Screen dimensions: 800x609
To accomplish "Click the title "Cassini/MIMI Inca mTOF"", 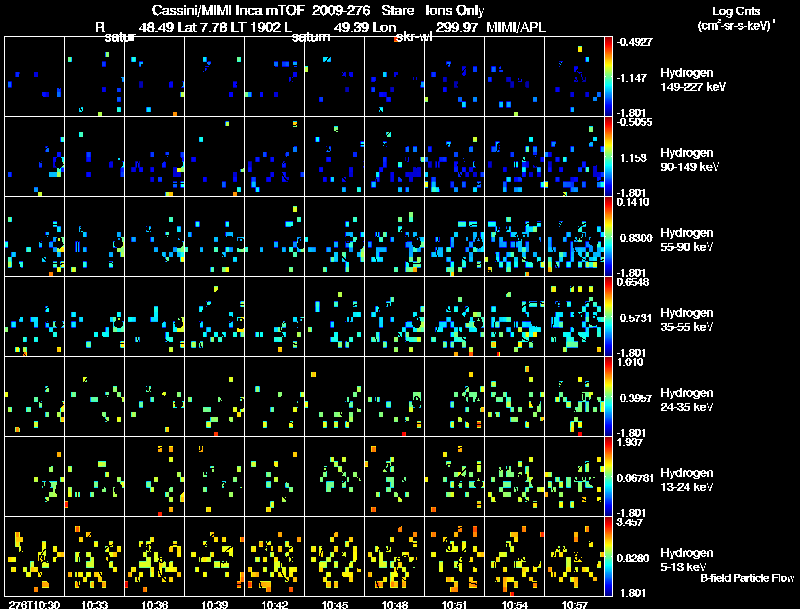I will [228, 10].
